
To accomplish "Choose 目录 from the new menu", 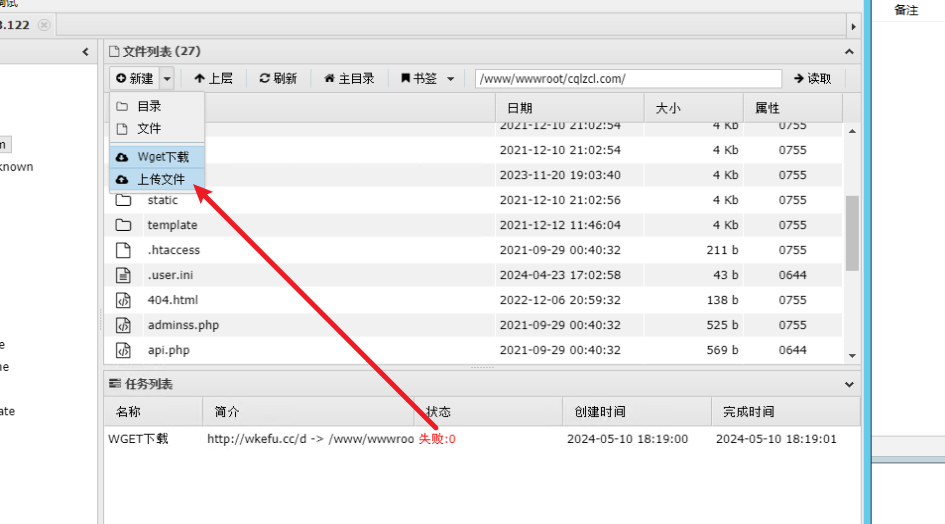I will point(149,106).
